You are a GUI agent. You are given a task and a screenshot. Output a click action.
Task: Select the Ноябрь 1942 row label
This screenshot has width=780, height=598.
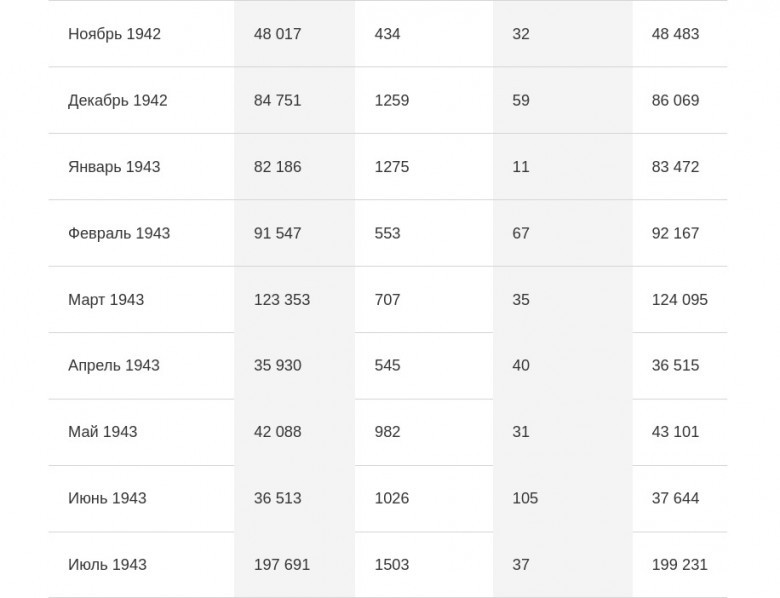point(114,34)
